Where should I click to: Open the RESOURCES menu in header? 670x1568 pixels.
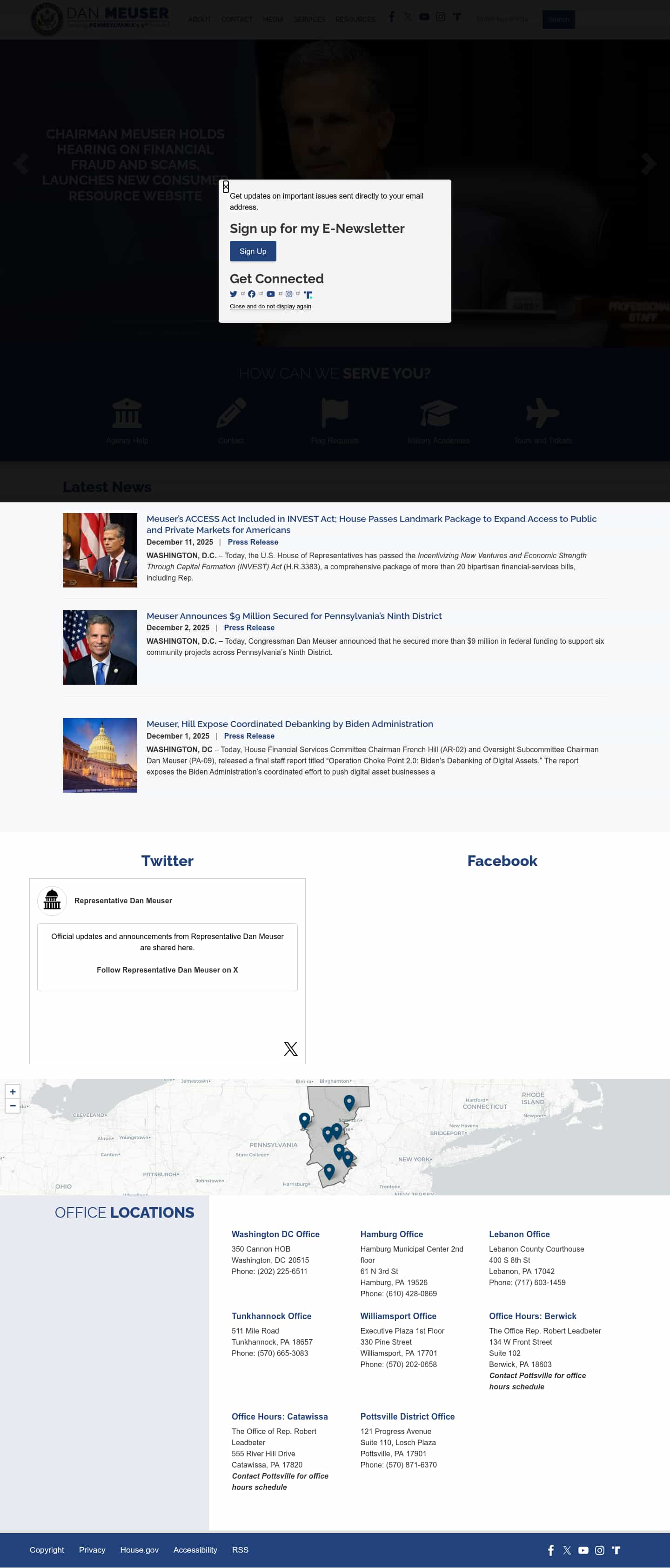[355, 20]
